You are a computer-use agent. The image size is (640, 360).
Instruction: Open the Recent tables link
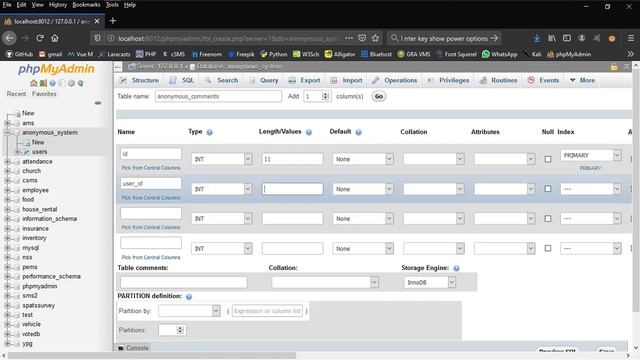click(16, 94)
